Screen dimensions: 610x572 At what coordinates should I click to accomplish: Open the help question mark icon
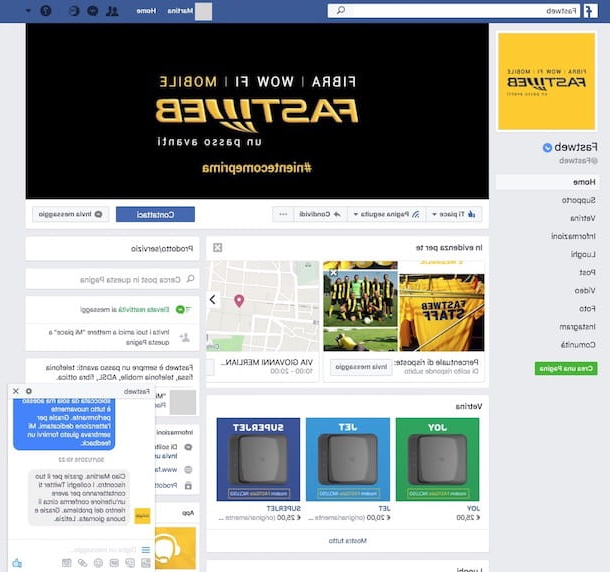(46, 11)
